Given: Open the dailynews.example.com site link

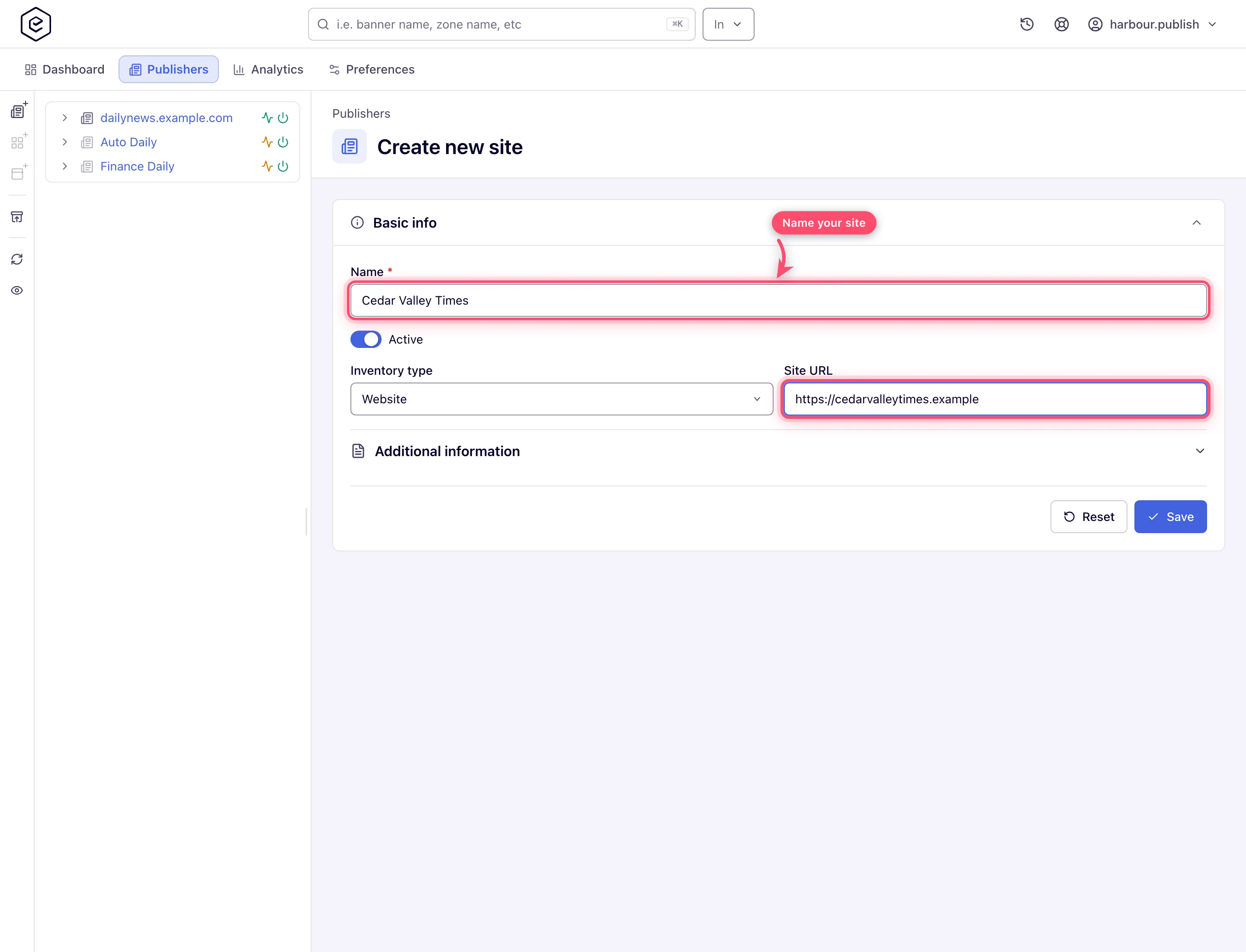Looking at the screenshot, I should pyautogui.click(x=166, y=118).
